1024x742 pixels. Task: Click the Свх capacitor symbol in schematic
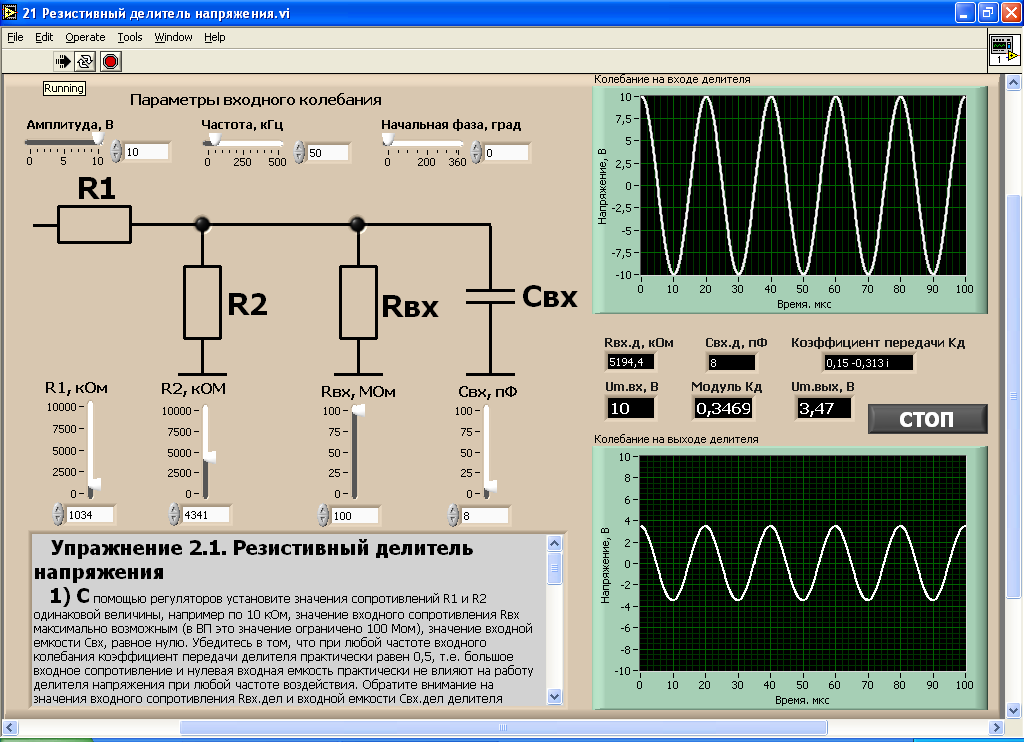(490, 297)
